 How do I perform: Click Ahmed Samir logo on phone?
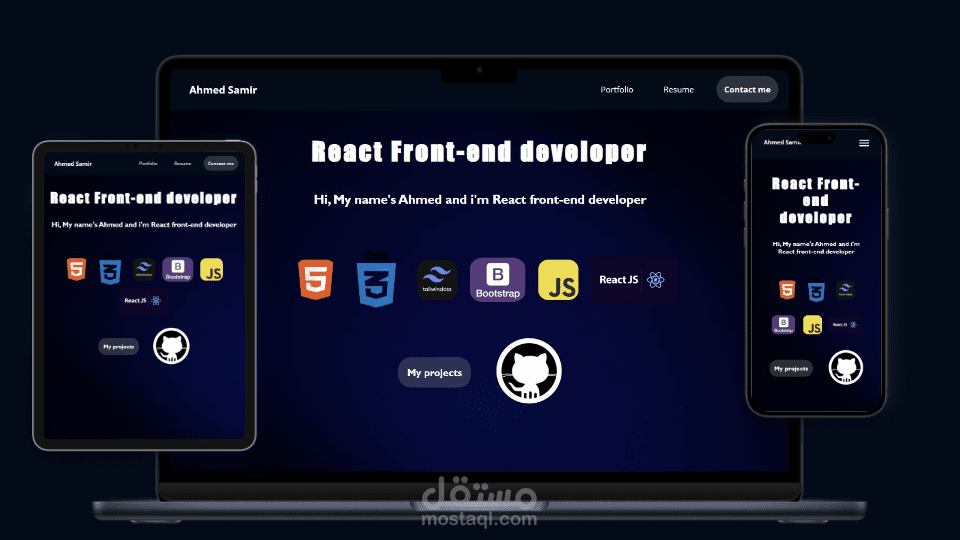pos(781,142)
